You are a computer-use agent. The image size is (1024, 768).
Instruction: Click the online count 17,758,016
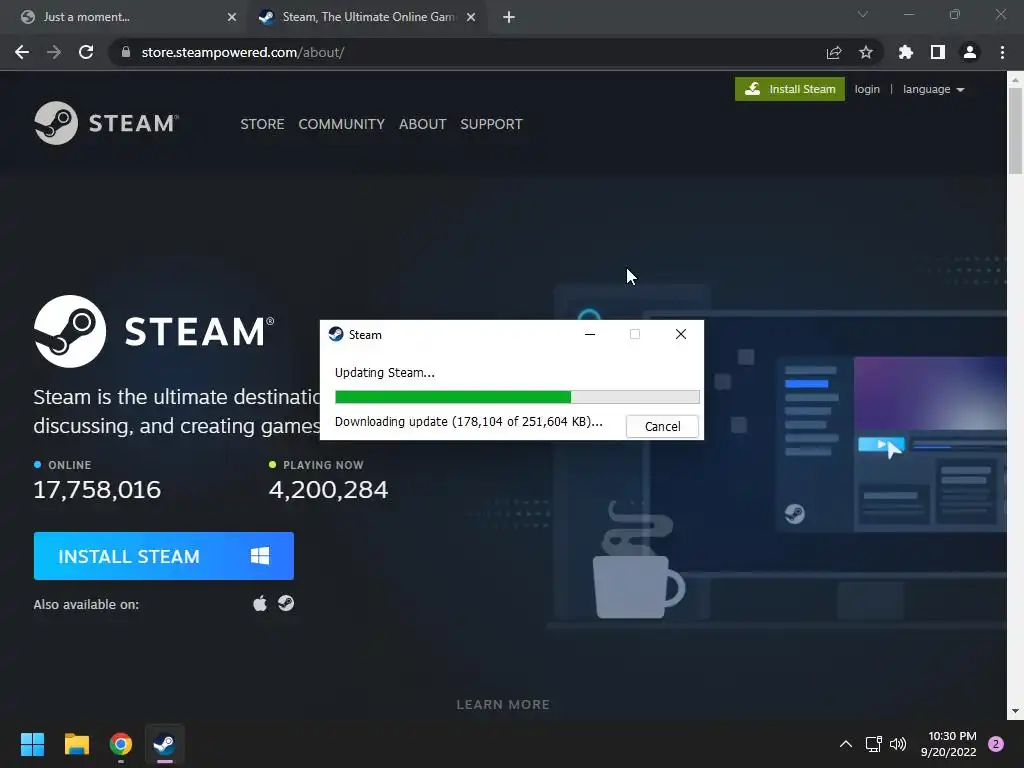pos(97,490)
